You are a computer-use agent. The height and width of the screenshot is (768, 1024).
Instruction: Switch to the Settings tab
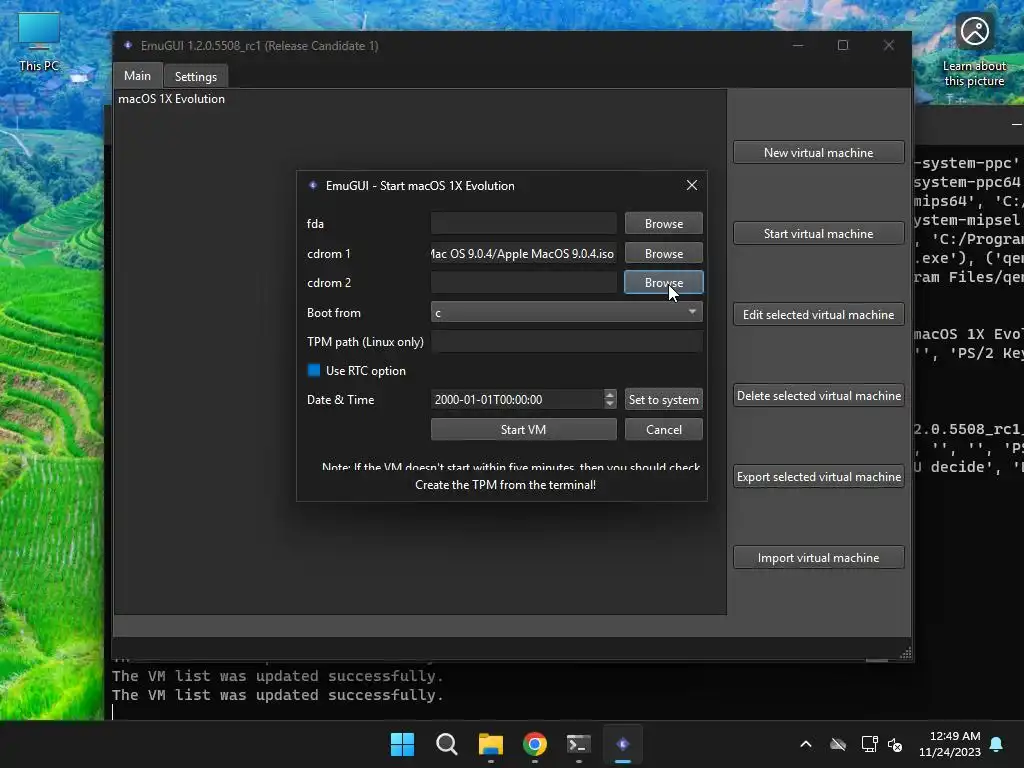click(x=195, y=76)
